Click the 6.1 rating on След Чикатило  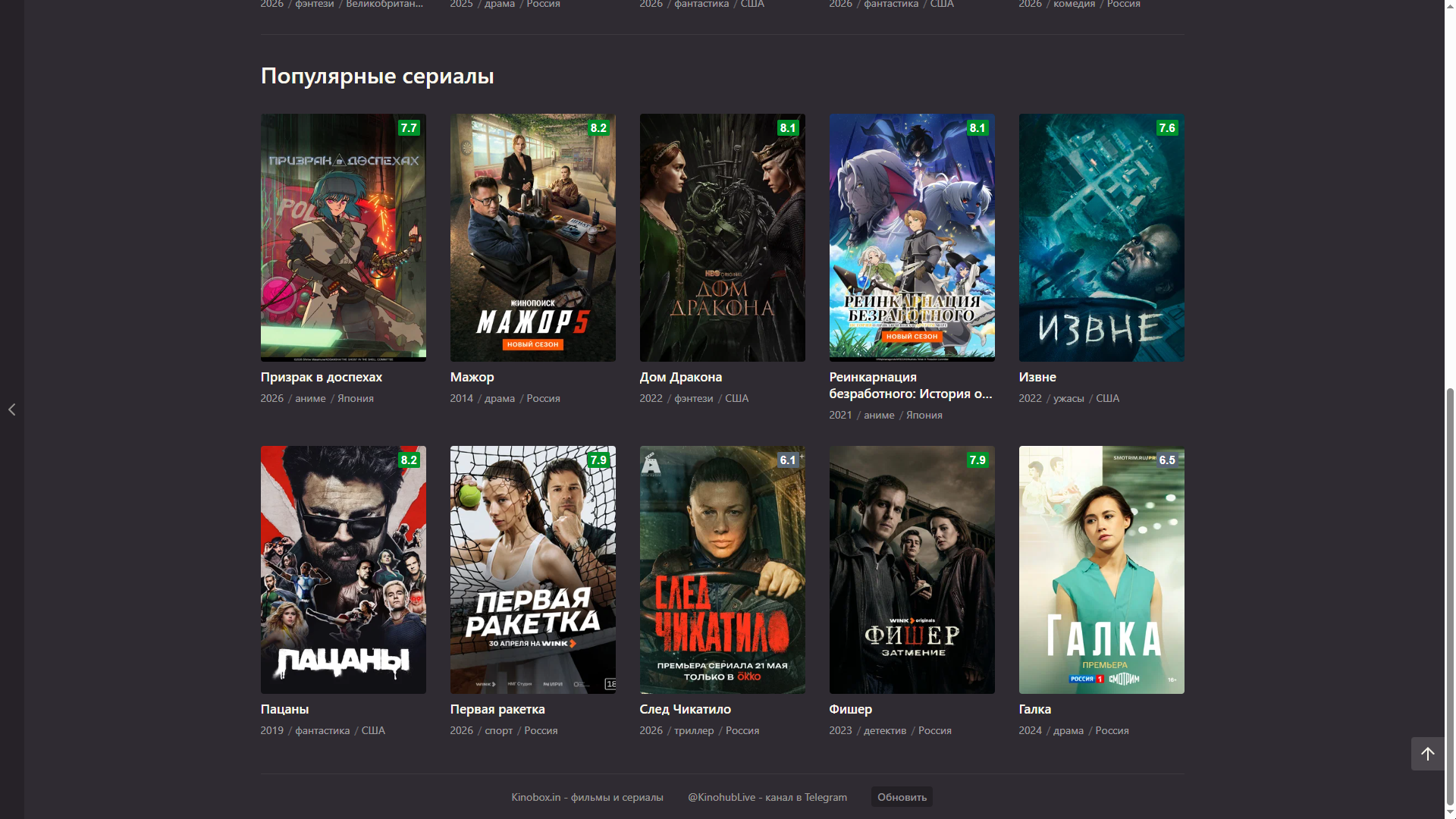click(x=788, y=460)
